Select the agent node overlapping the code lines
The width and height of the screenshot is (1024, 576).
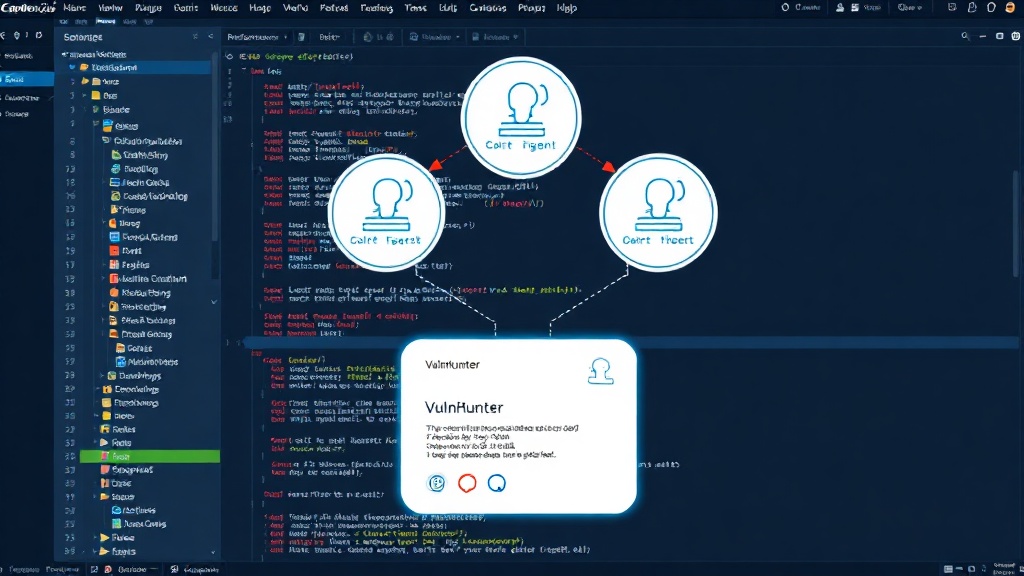pyautogui.click(x=387, y=213)
